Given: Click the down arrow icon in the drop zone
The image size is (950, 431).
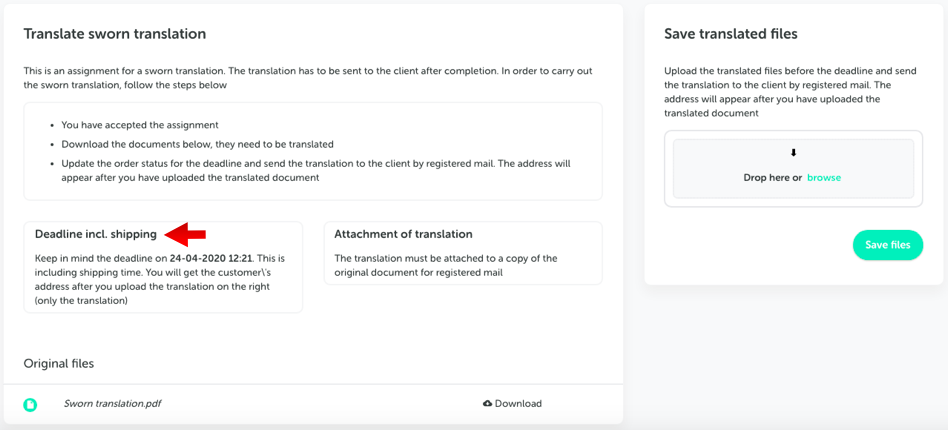Looking at the screenshot, I should tap(794, 153).
